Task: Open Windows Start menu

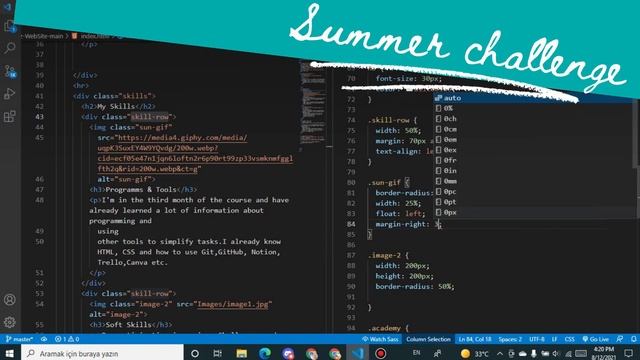Action: [x=9, y=353]
